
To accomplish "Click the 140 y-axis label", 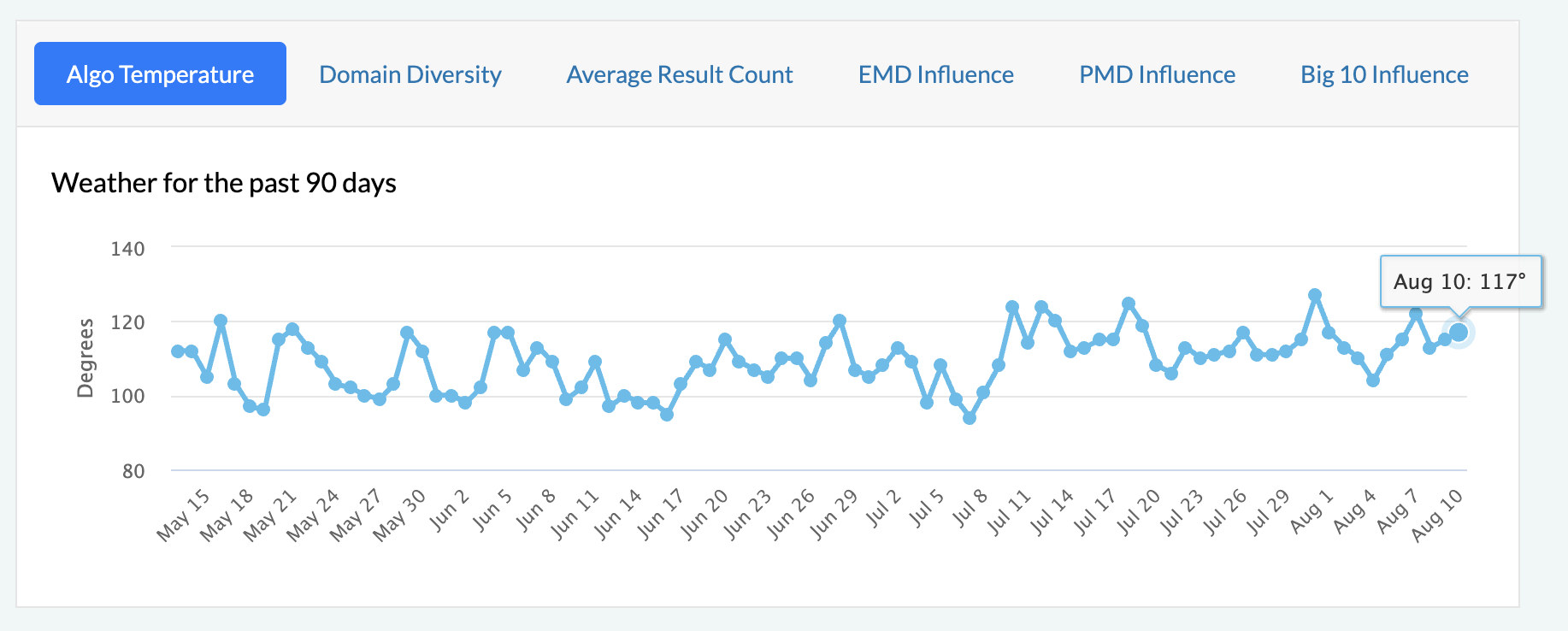I will point(127,249).
